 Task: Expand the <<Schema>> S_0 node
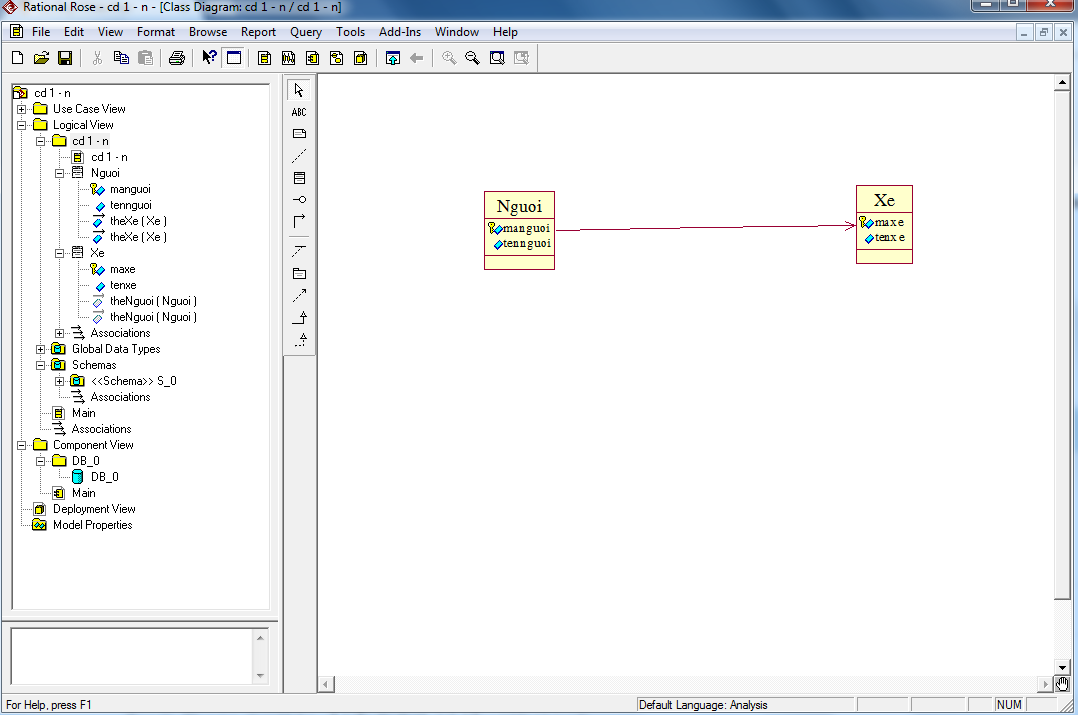[60, 381]
